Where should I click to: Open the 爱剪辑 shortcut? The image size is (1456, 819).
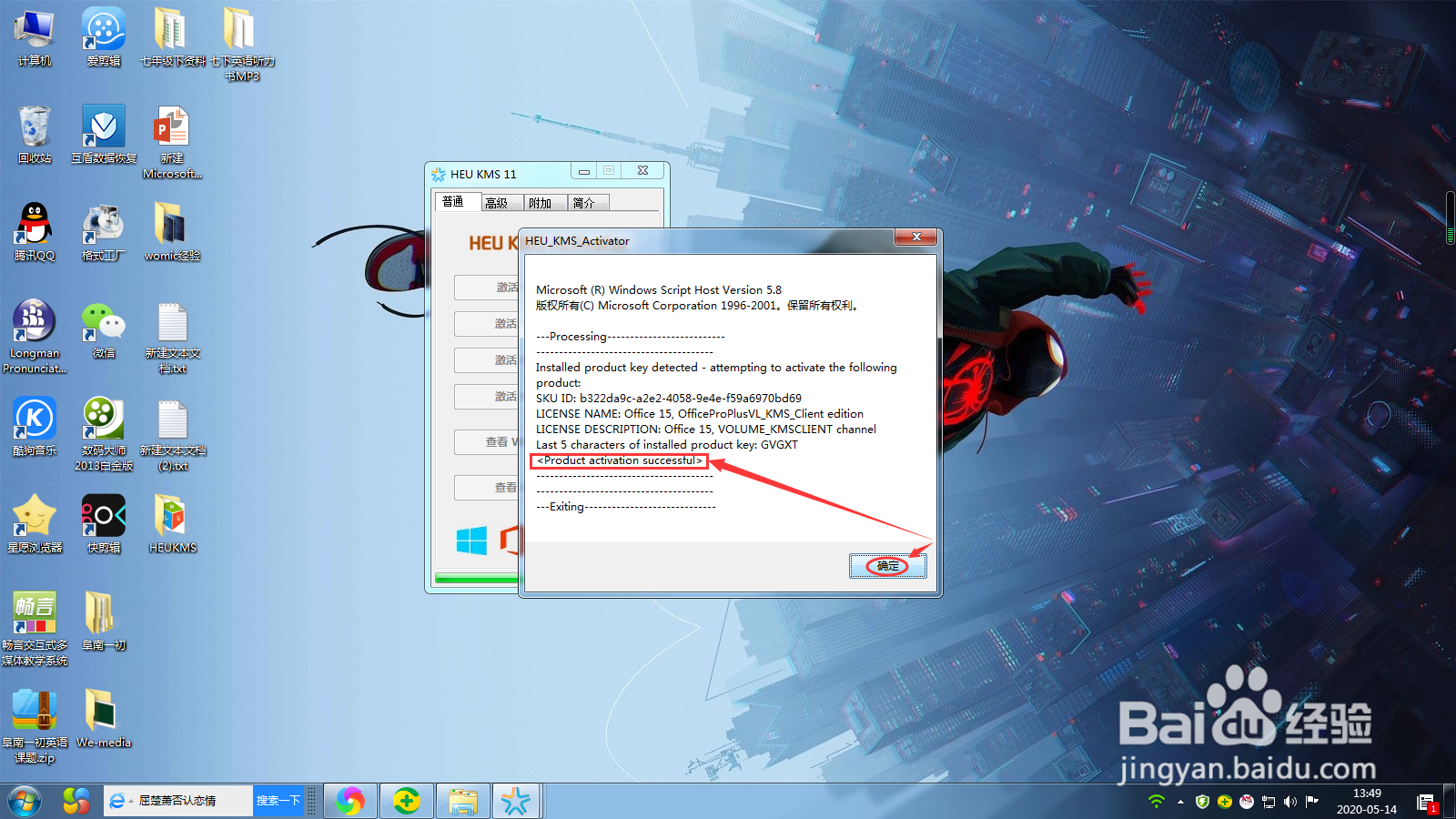[104, 37]
